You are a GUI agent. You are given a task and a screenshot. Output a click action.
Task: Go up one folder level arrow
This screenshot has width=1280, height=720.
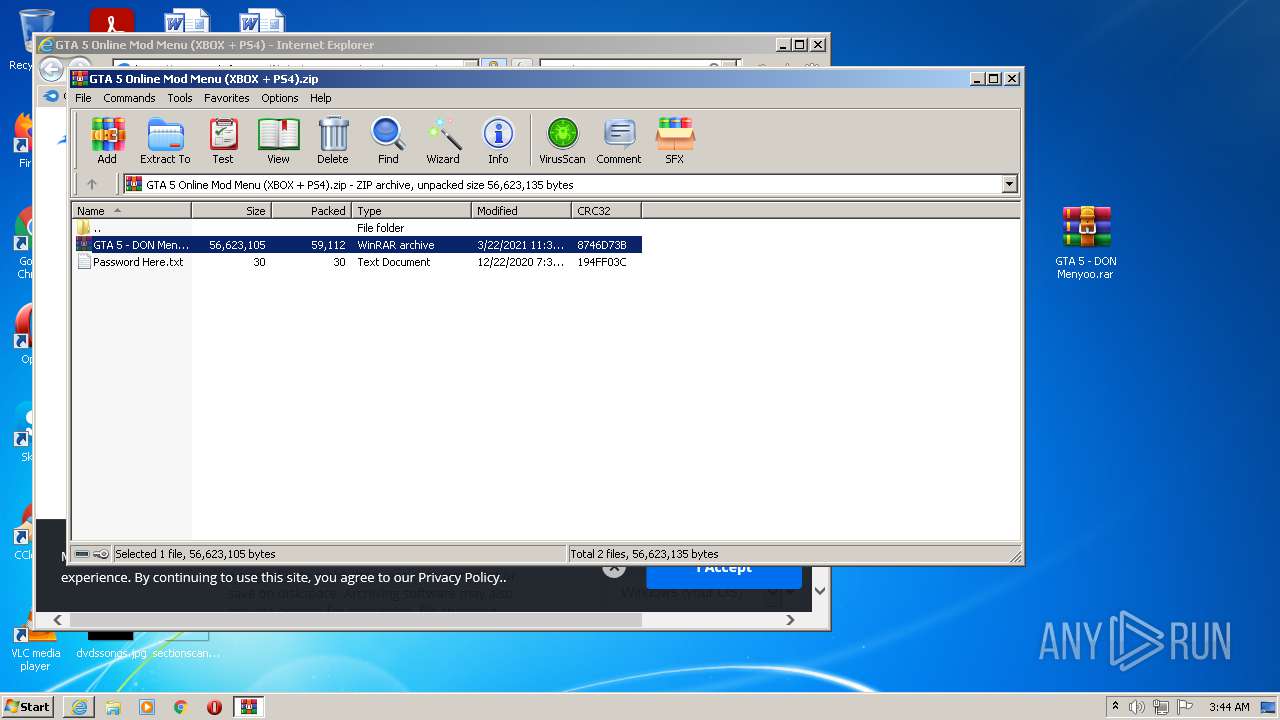(92, 184)
